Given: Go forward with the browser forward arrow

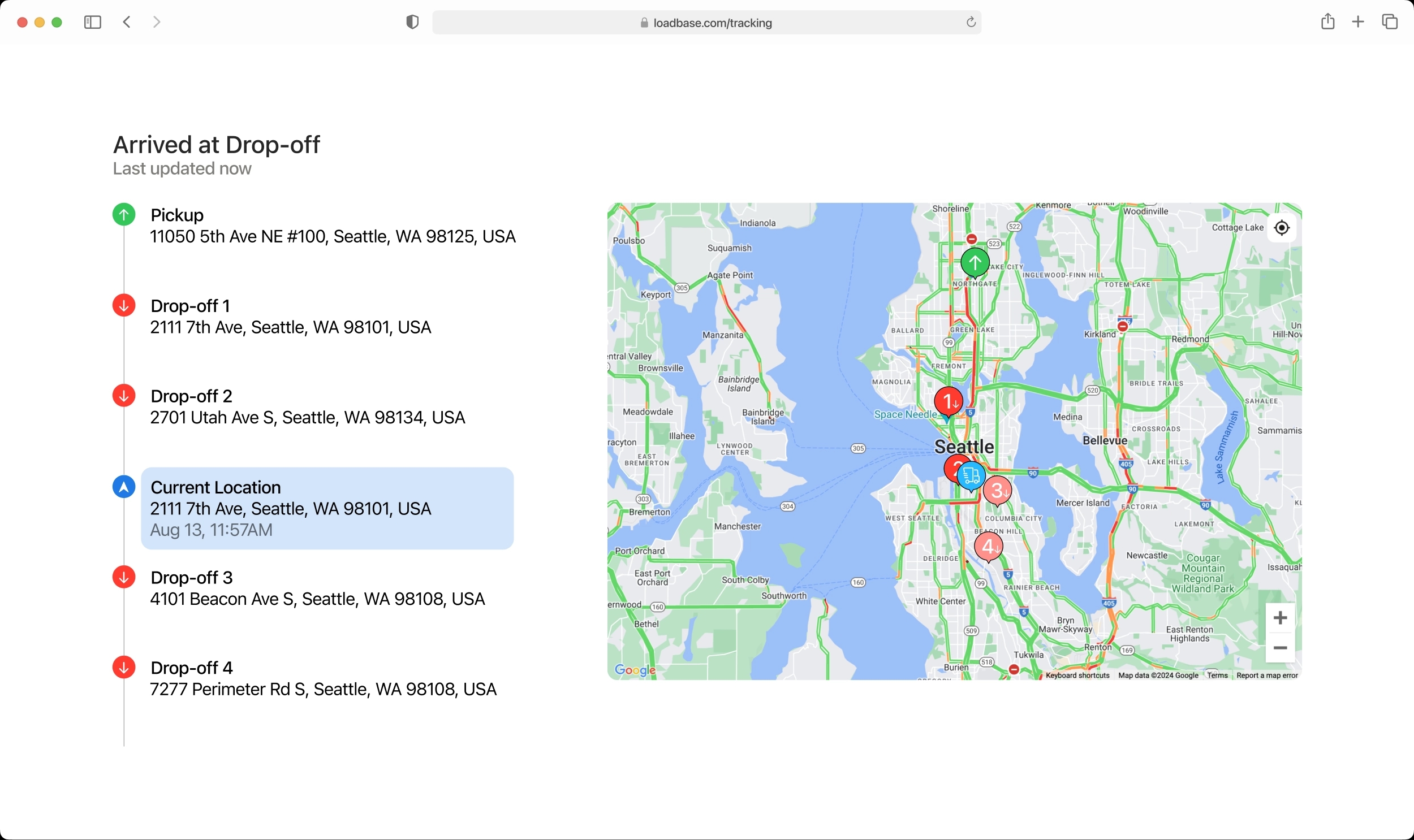Looking at the screenshot, I should click(157, 22).
